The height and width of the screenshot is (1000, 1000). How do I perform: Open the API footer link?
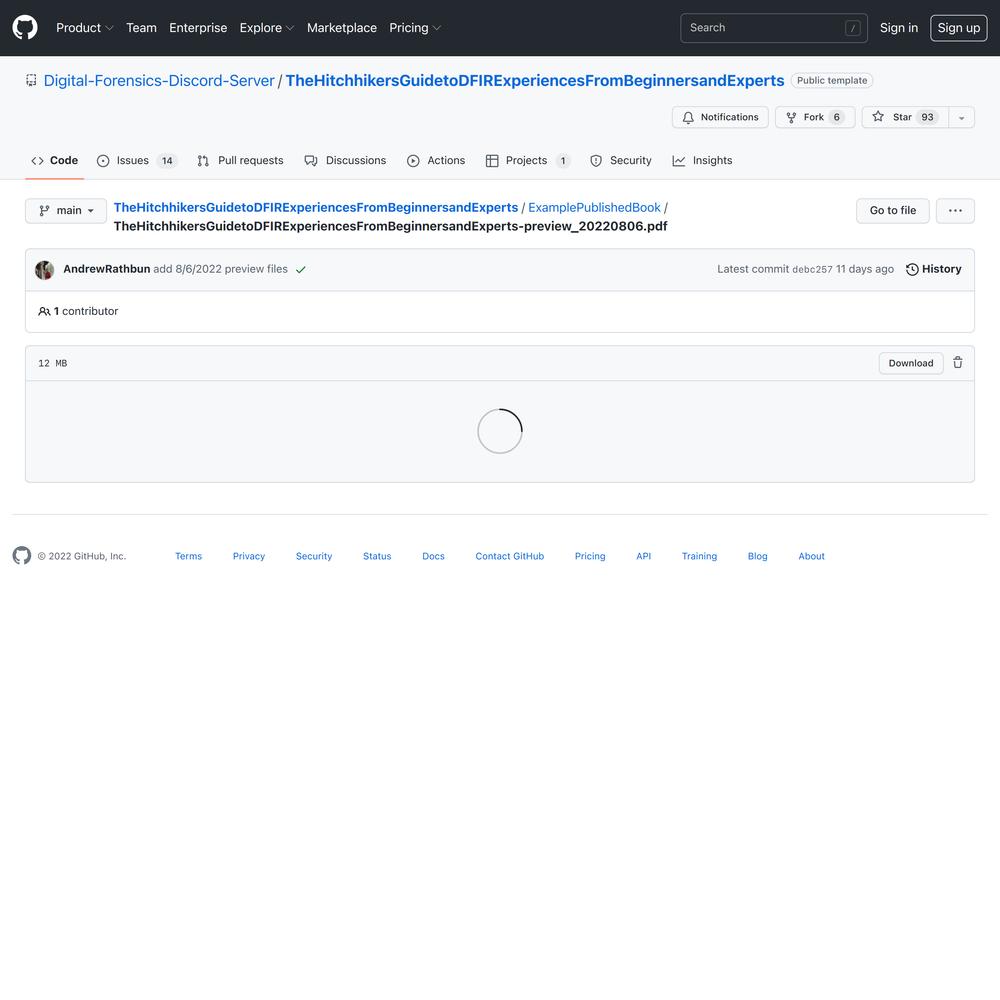tap(643, 556)
